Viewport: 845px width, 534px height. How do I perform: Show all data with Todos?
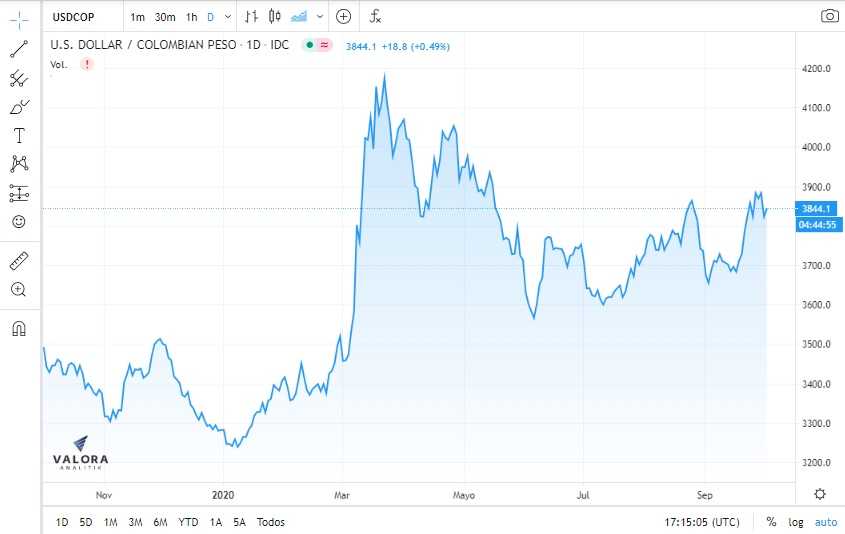(271, 522)
